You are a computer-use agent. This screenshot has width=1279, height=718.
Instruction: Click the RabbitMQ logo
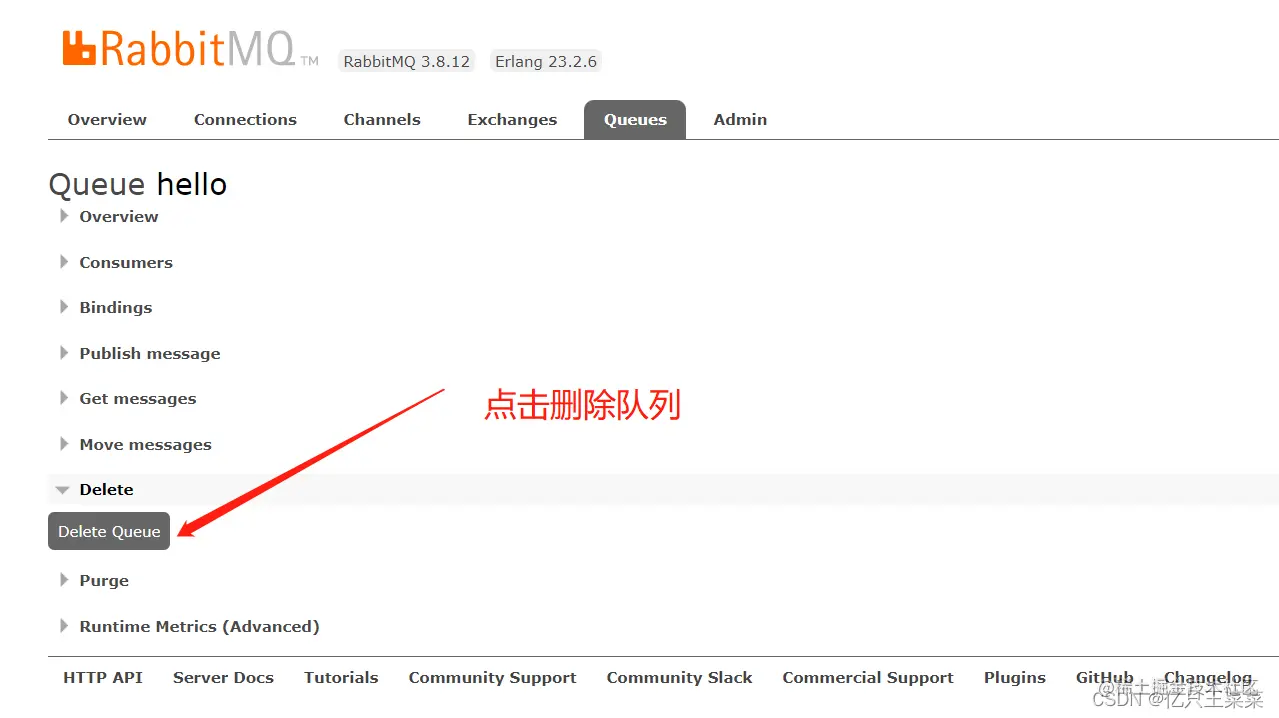190,48
